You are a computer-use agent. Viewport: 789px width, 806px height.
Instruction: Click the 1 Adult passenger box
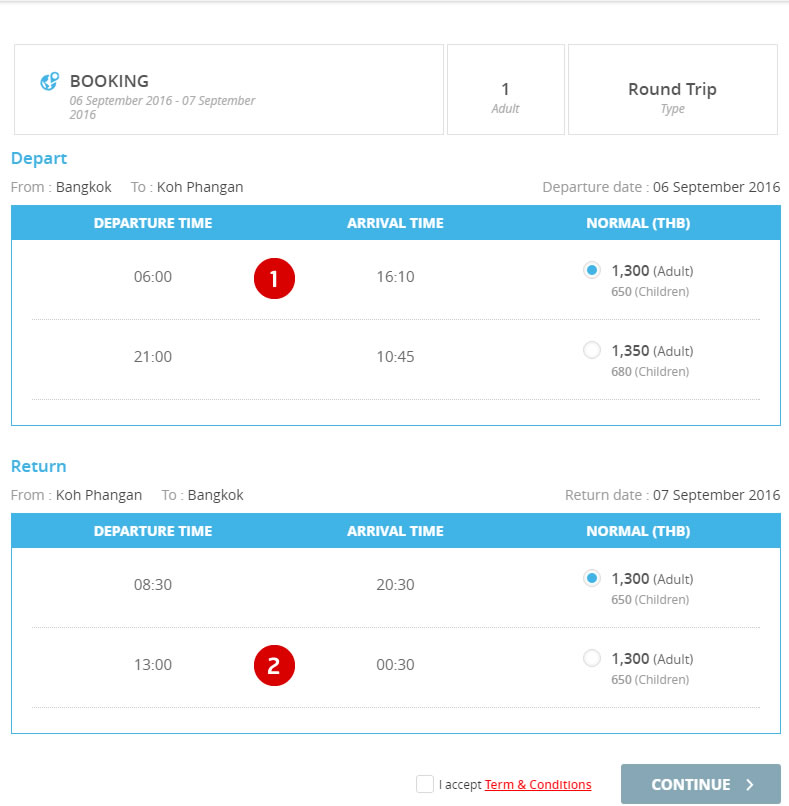505,90
